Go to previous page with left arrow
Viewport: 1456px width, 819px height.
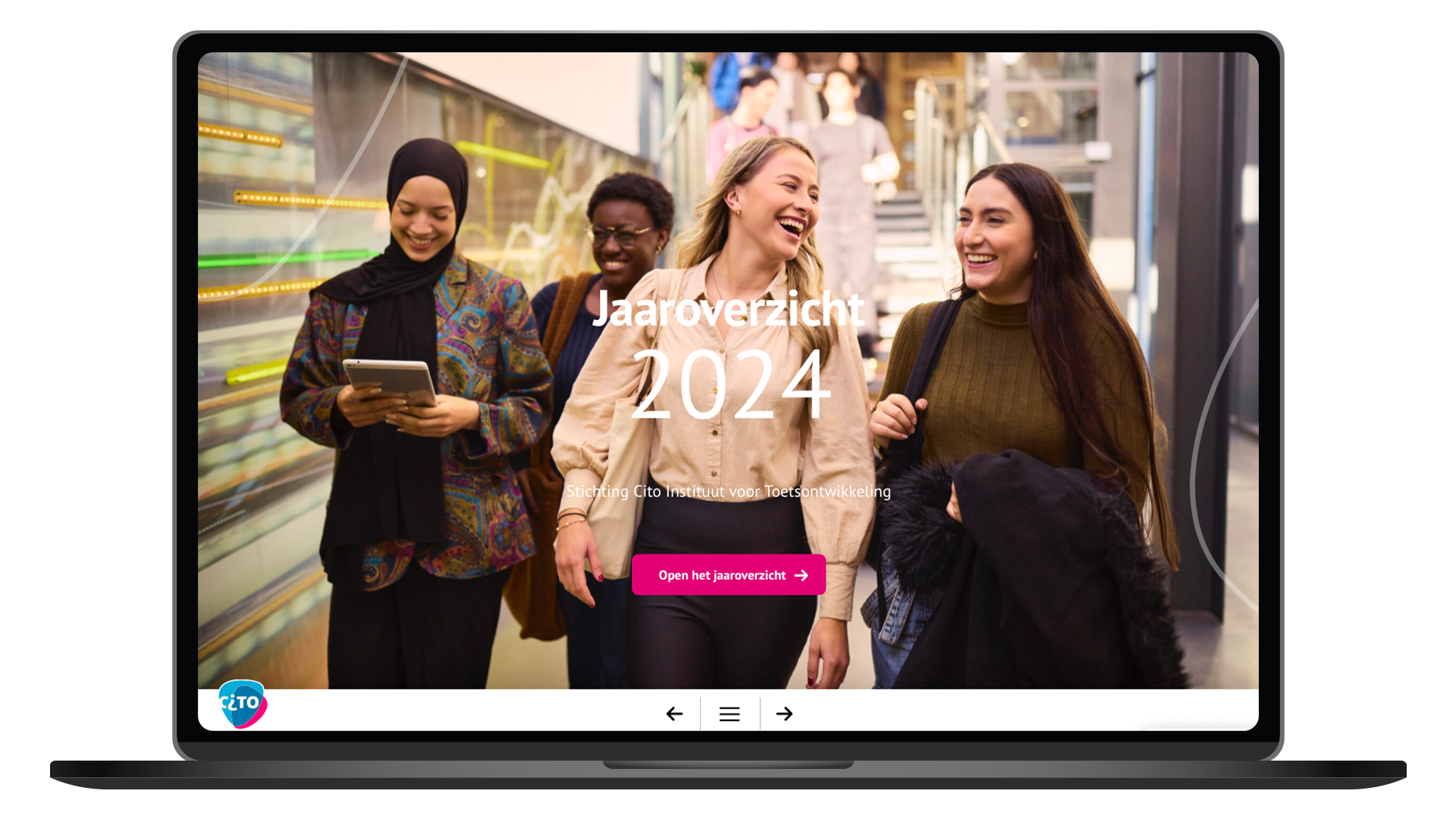(x=674, y=714)
